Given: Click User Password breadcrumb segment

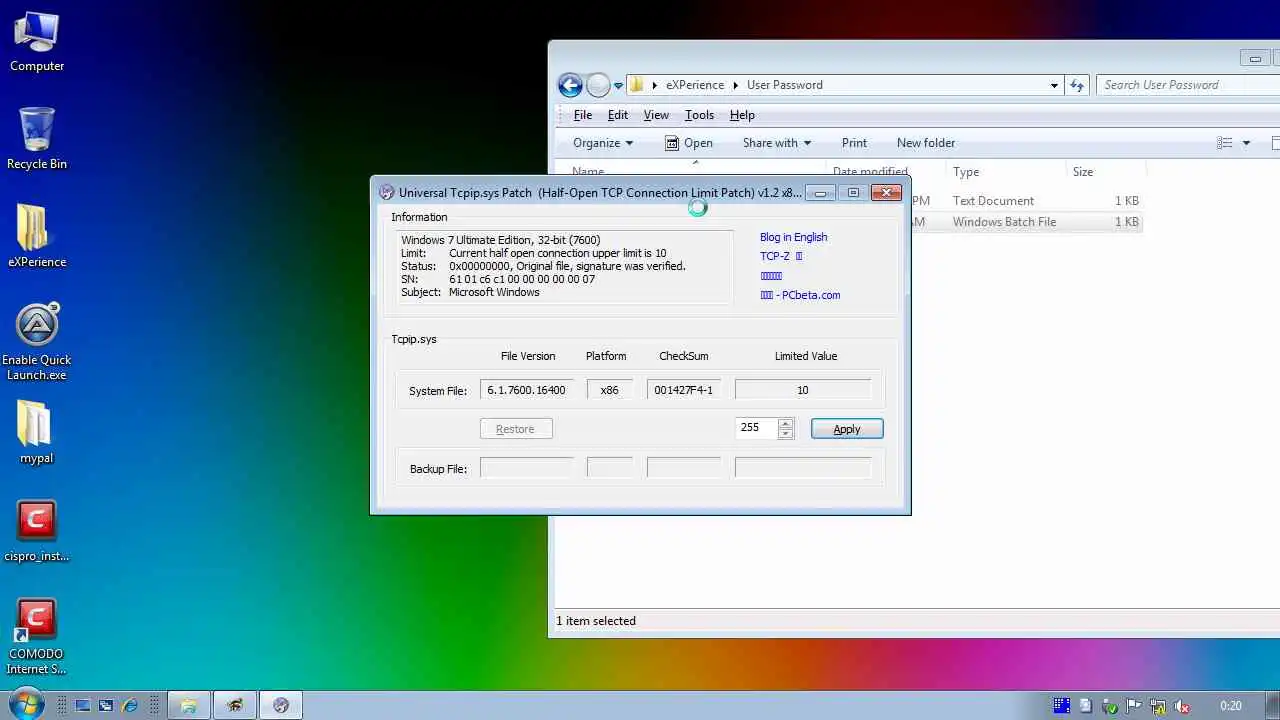Looking at the screenshot, I should click(x=785, y=85).
